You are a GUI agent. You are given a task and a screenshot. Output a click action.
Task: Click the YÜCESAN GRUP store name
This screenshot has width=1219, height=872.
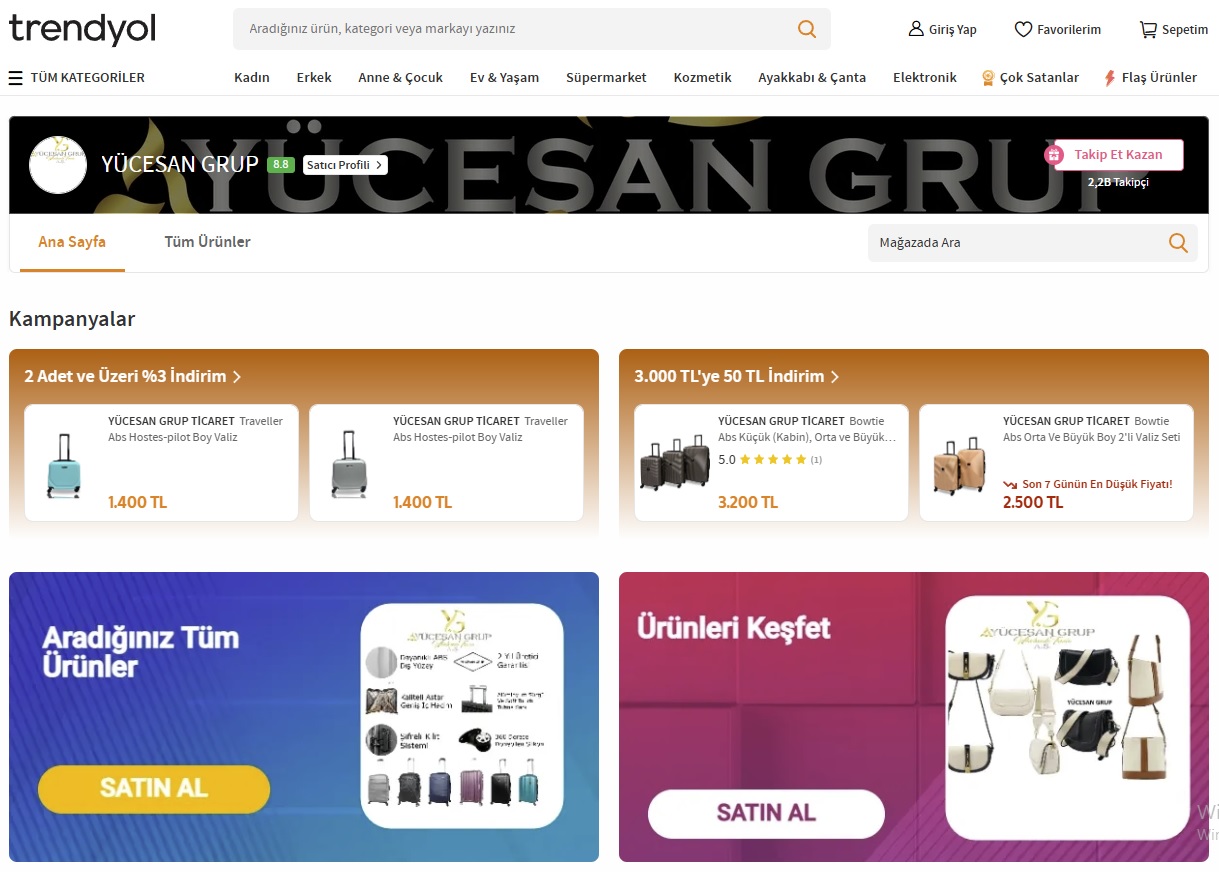(x=180, y=164)
